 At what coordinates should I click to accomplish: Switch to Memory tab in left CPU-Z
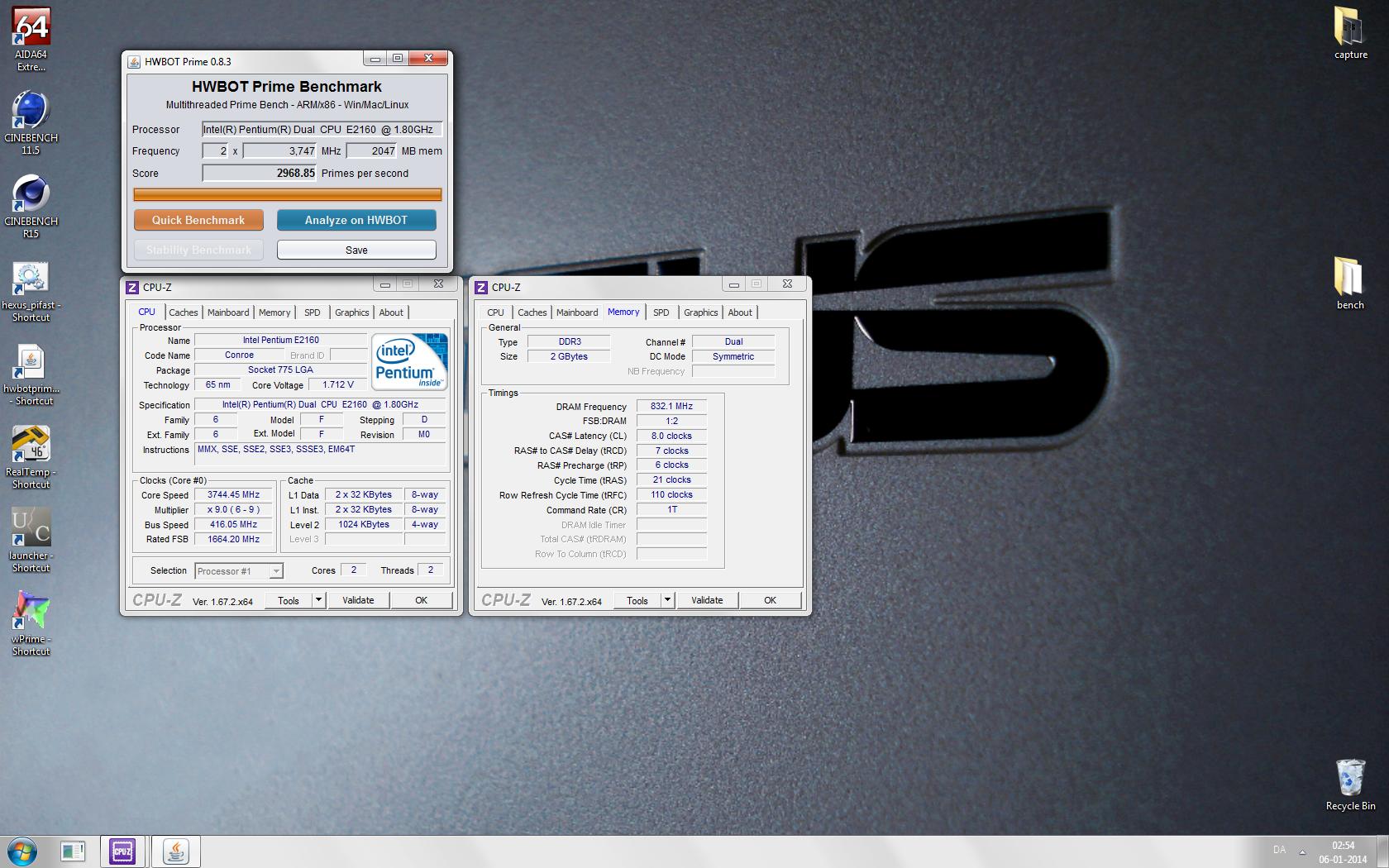(274, 312)
